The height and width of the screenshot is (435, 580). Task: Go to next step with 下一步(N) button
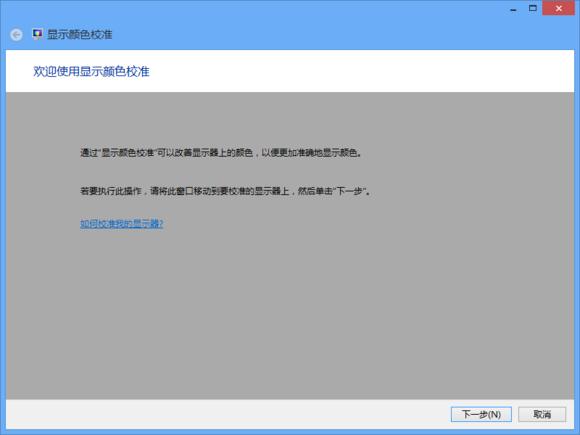point(481,414)
